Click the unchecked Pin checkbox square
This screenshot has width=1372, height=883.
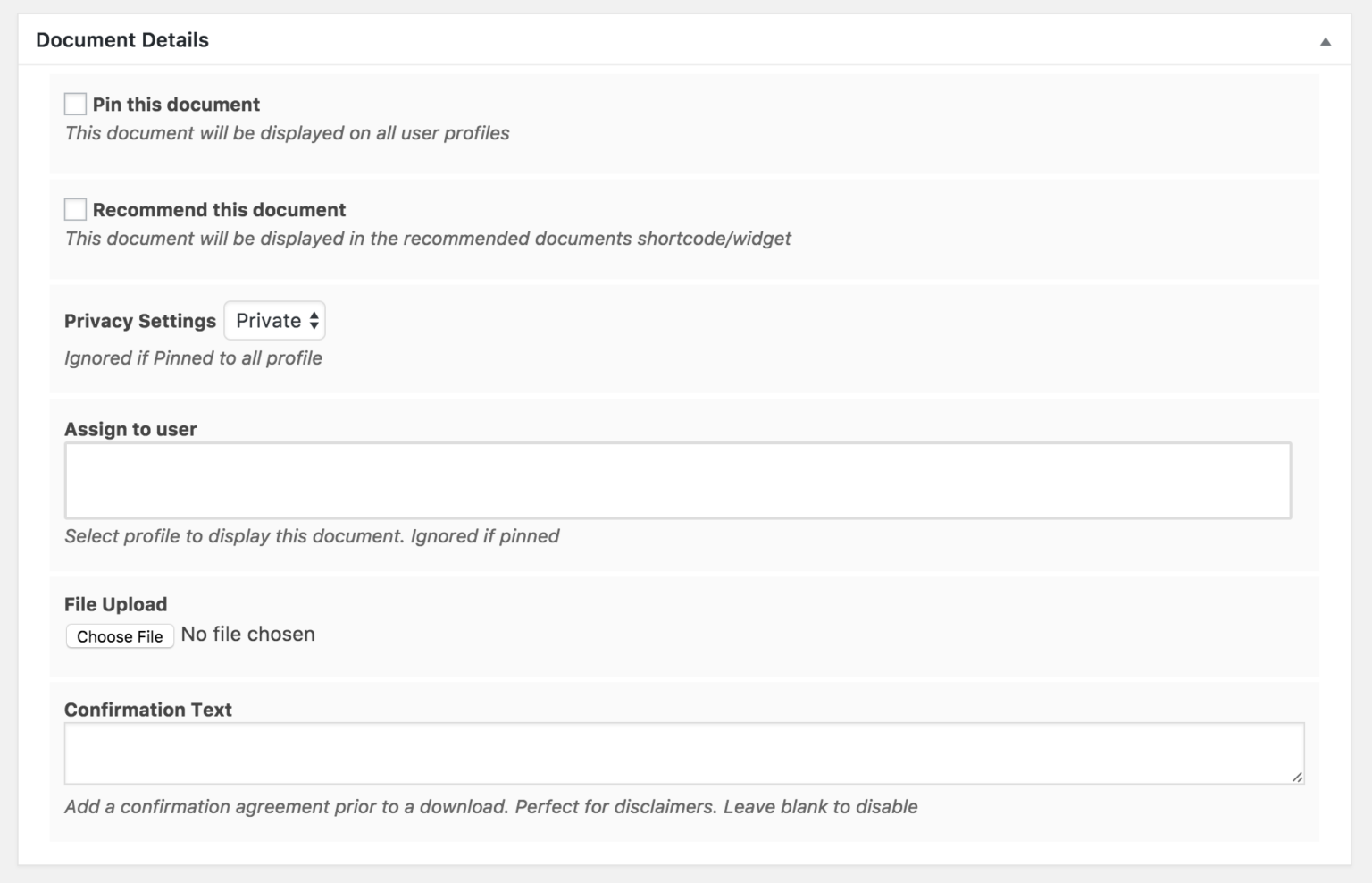(x=74, y=104)
